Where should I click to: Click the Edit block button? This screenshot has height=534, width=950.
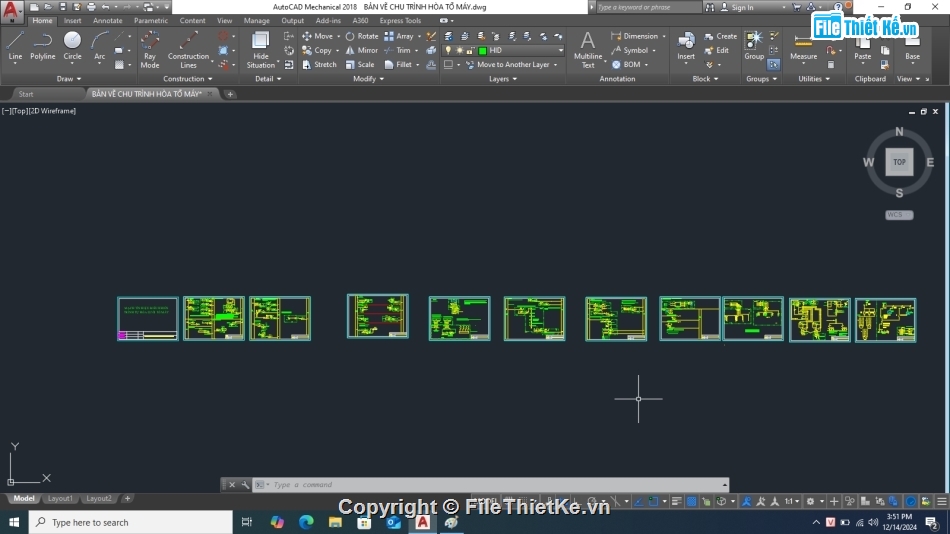[x=717, y=50]
